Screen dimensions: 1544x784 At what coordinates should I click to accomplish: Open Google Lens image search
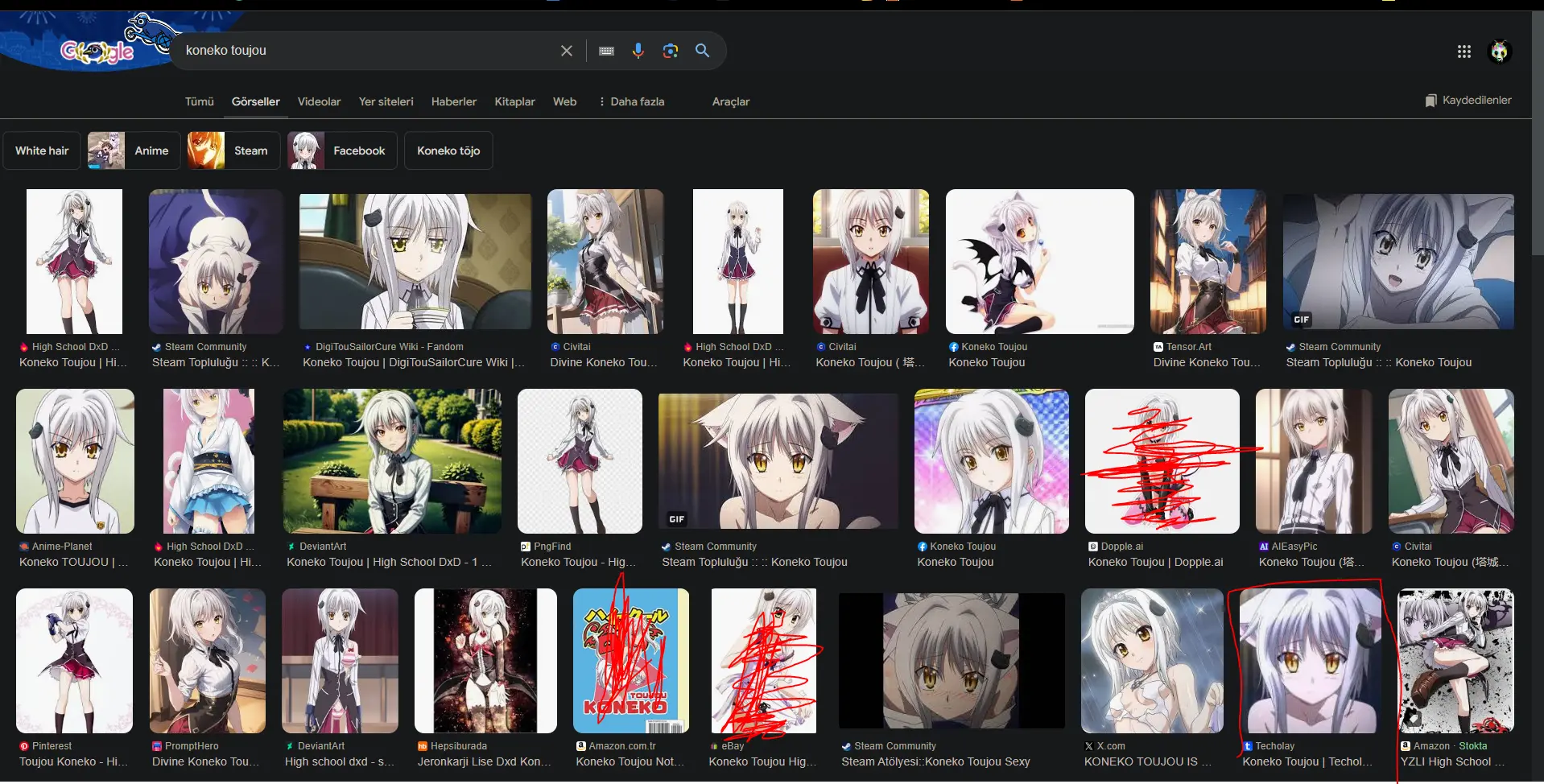pyautogui.click(x=670, y=51)
